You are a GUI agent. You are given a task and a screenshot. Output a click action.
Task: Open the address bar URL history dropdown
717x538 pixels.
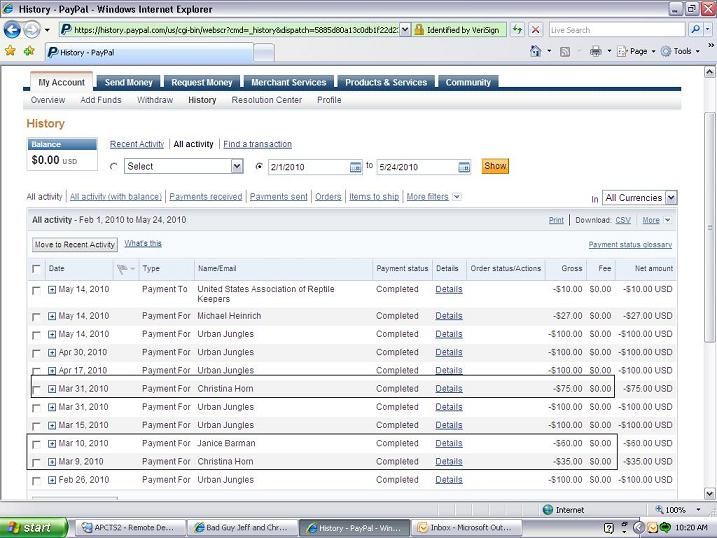(x=405, y=30)
